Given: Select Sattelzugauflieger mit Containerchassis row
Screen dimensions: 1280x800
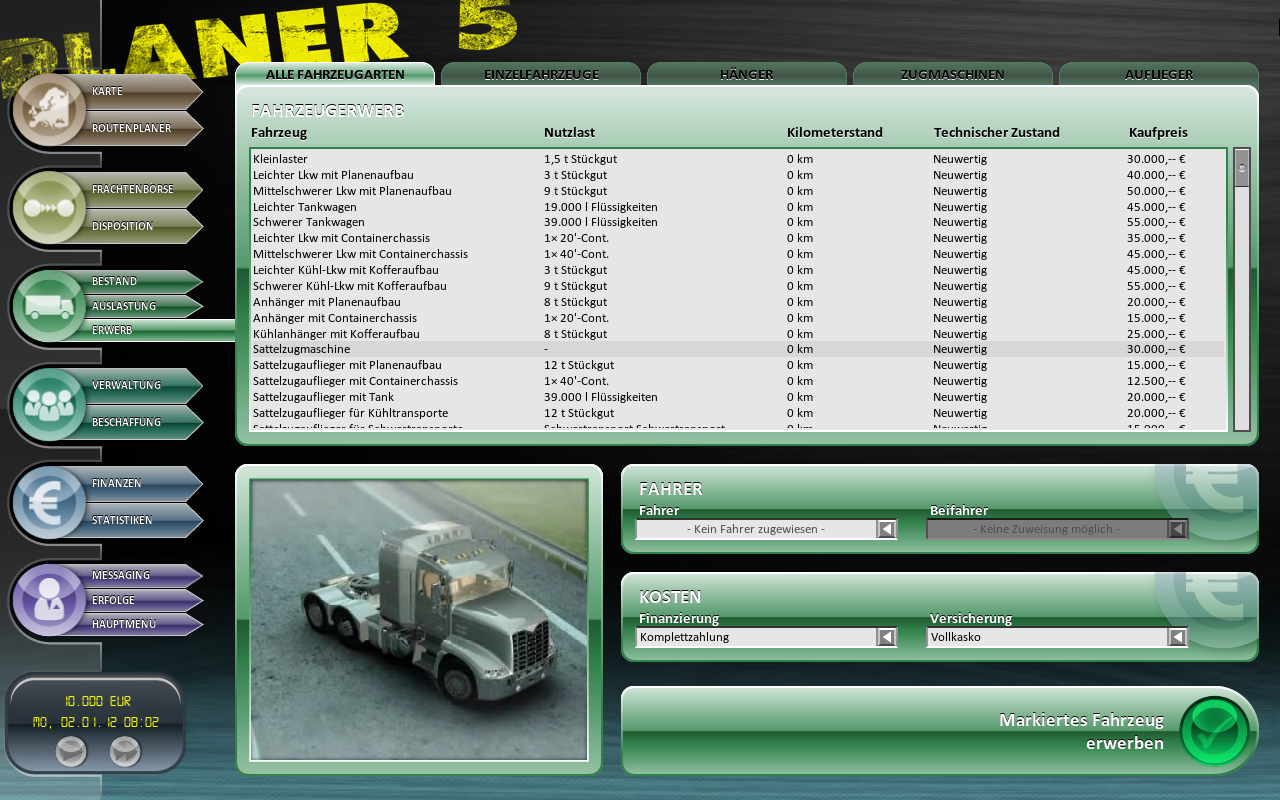Looking at the screenshot, I should tap(738, 381).
